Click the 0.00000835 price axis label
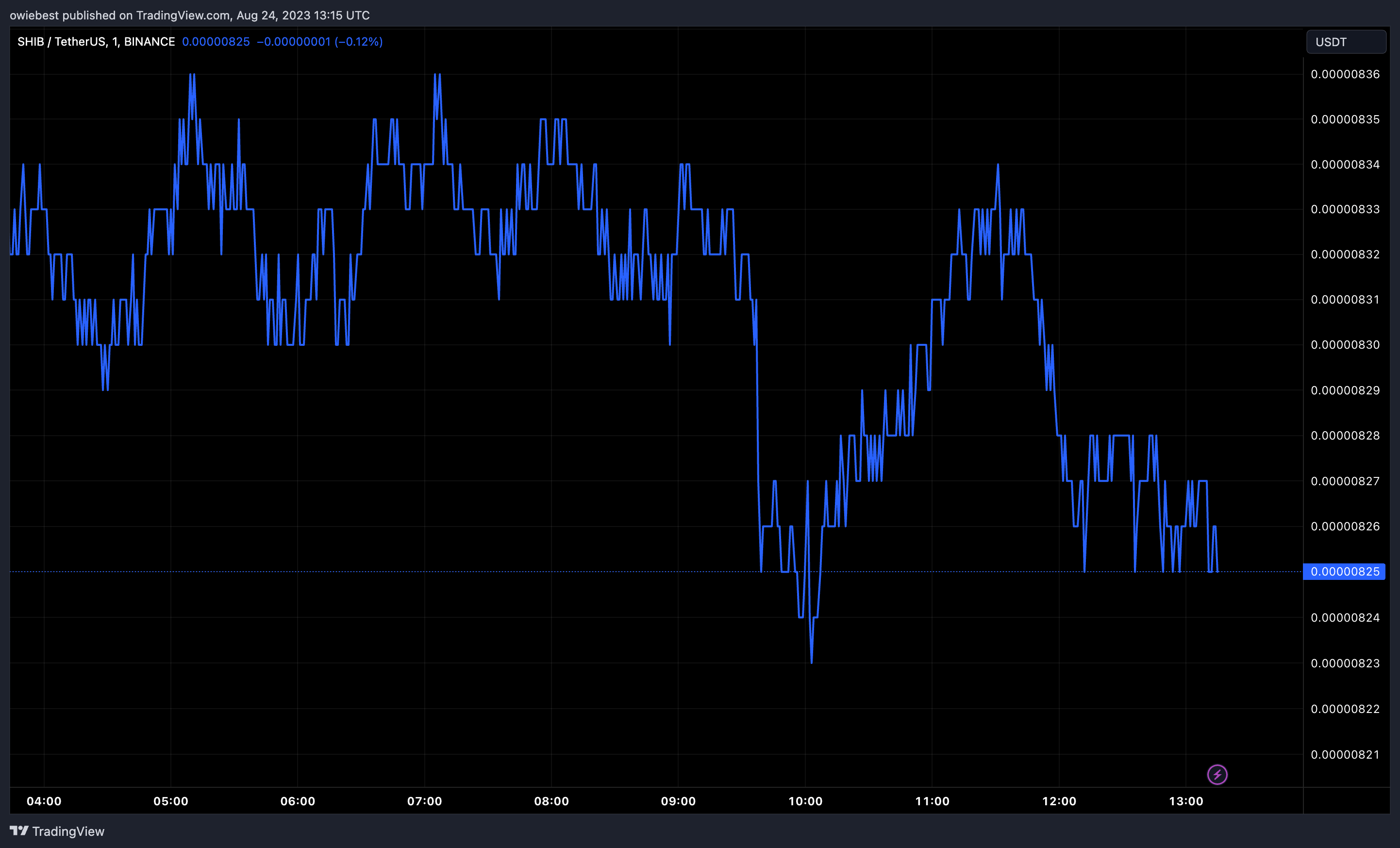The image size is (1400, 848). (x=1345, y=119)
